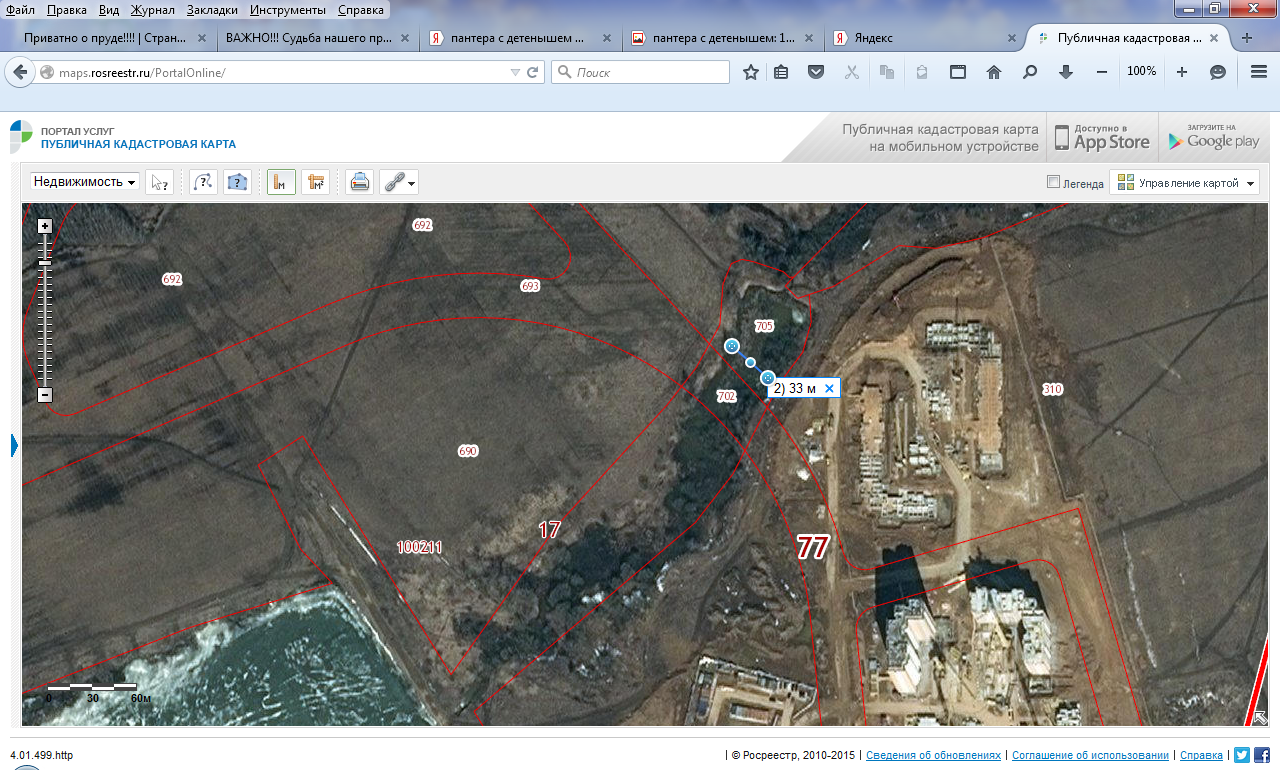1280x770 pixels.
Task: Open the Twitter share icon
Action: coord(1242,756)
